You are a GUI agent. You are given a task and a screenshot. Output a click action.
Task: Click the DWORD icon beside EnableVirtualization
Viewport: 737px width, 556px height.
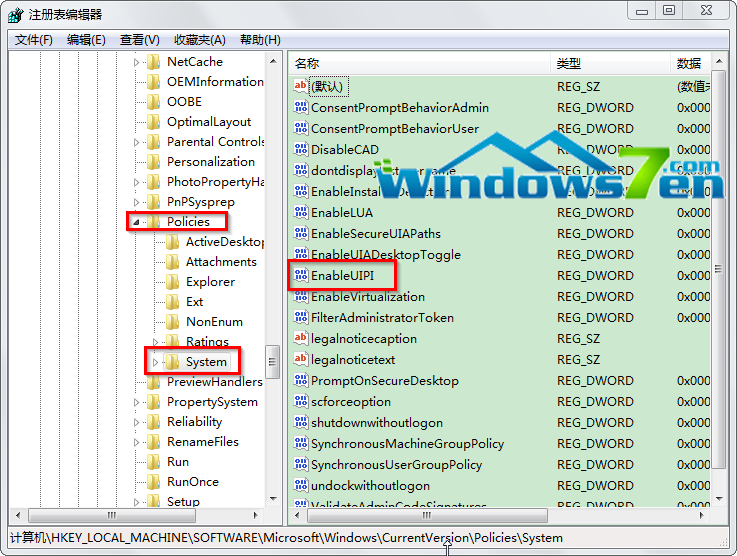pos(301,296)
